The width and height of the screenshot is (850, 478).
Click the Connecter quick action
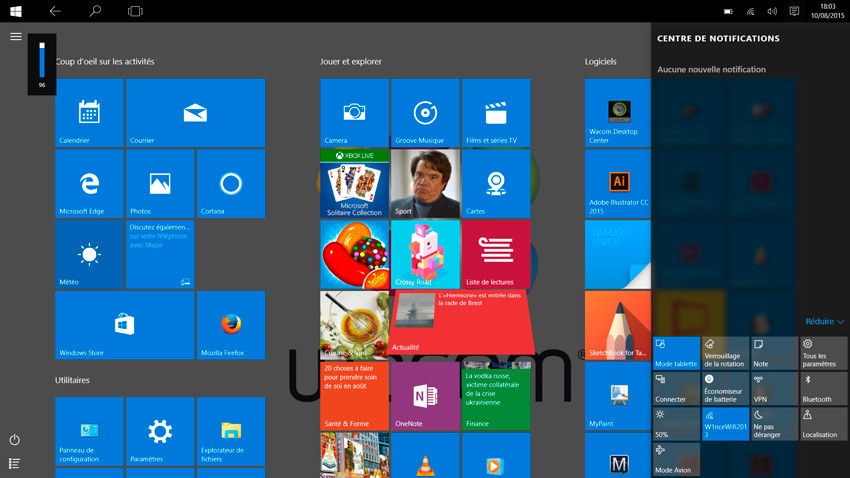coord(677,389)
